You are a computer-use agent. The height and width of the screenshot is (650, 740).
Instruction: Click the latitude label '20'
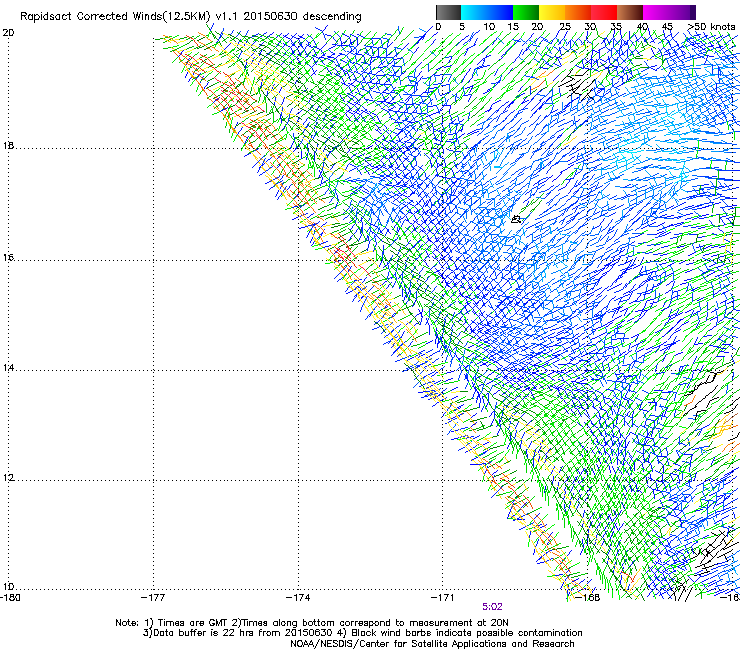(x=8, y=33)
